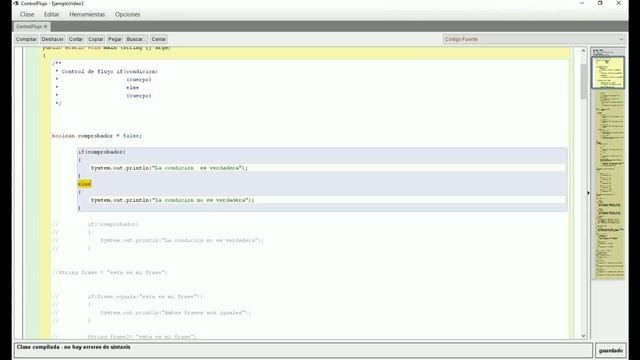Click the "Control de flujo if(condicion)" comment
The image size is (640, 360).
109,71
